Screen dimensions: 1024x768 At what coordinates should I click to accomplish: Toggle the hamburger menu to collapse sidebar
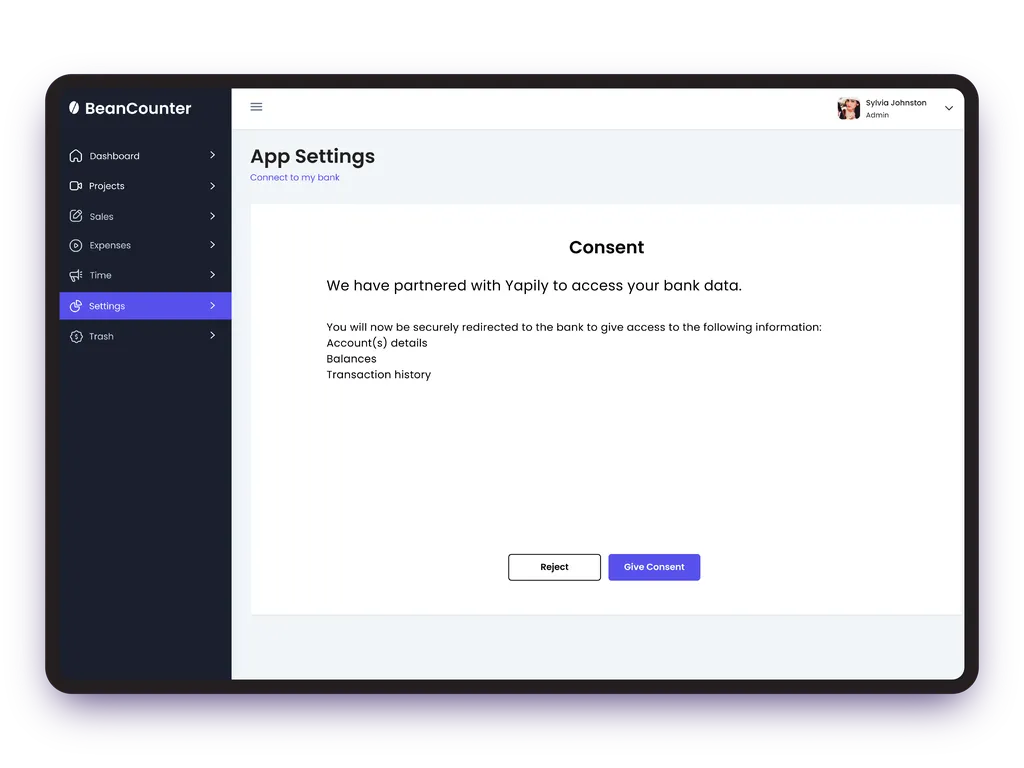tap(256, 107)
